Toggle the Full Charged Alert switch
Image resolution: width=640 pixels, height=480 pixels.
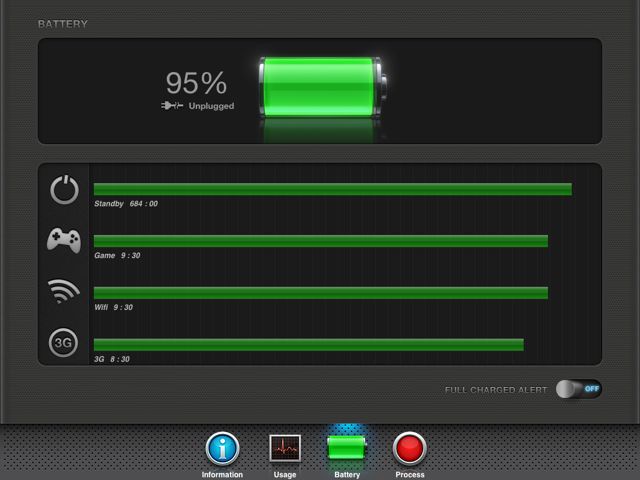coord(578,389)
